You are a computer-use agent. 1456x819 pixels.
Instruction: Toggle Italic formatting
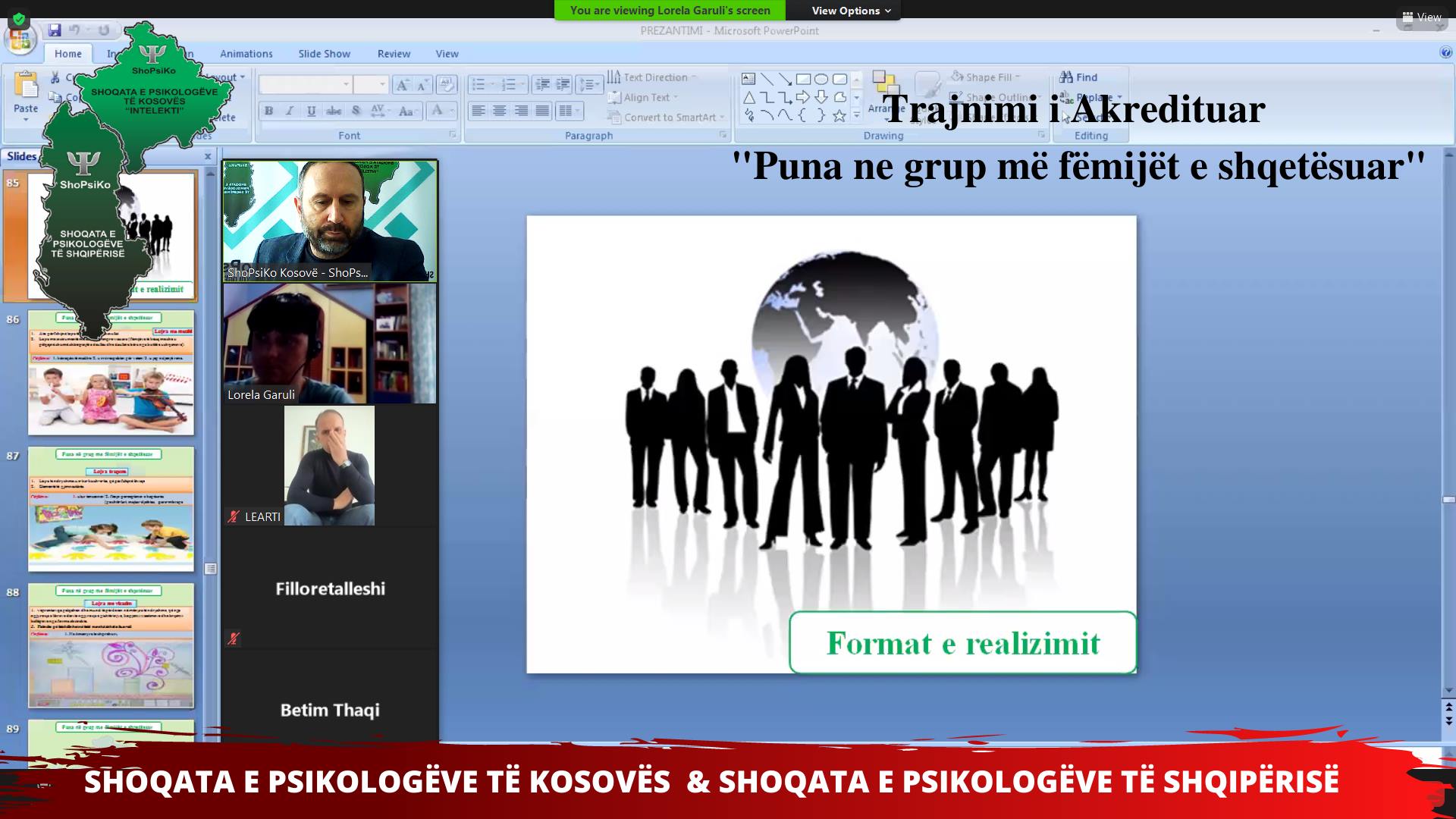290,111
